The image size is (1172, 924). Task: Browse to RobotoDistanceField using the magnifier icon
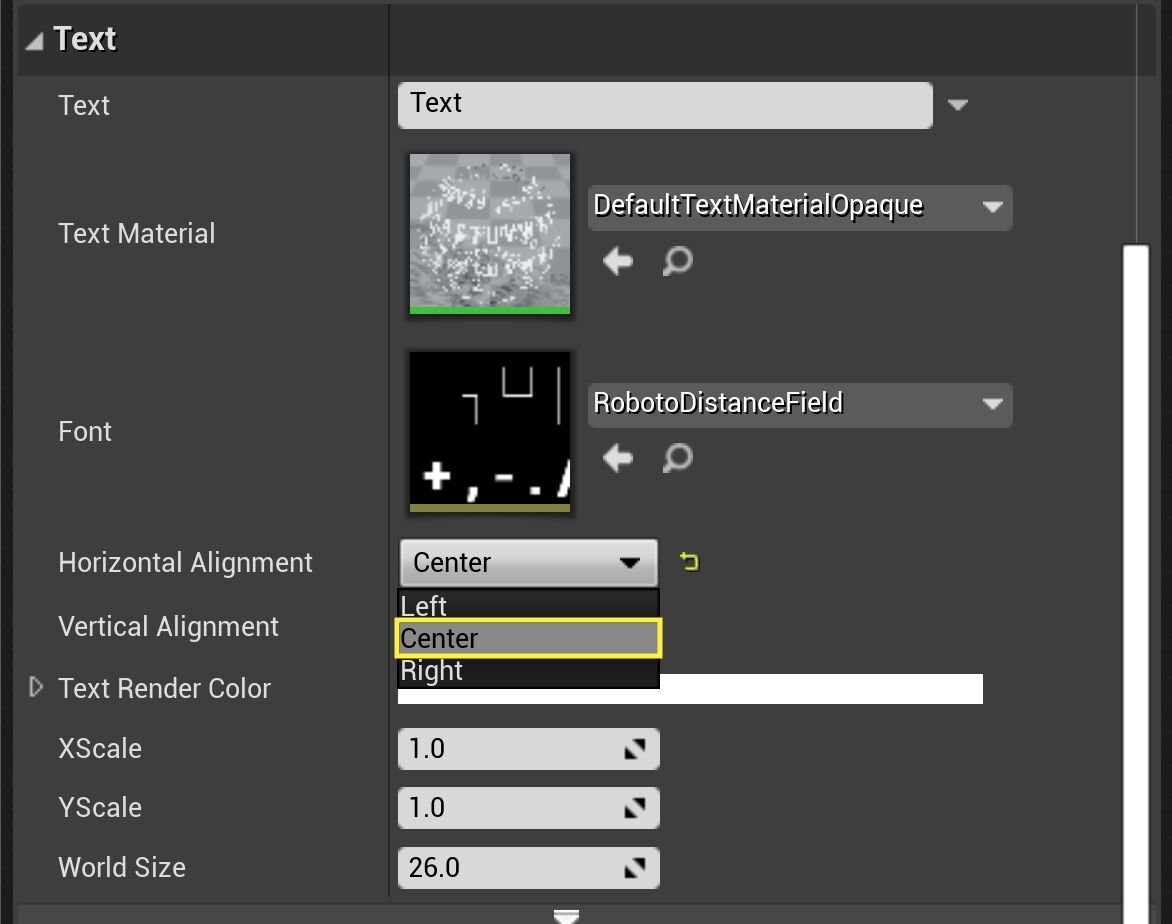(x=678, y=458)
